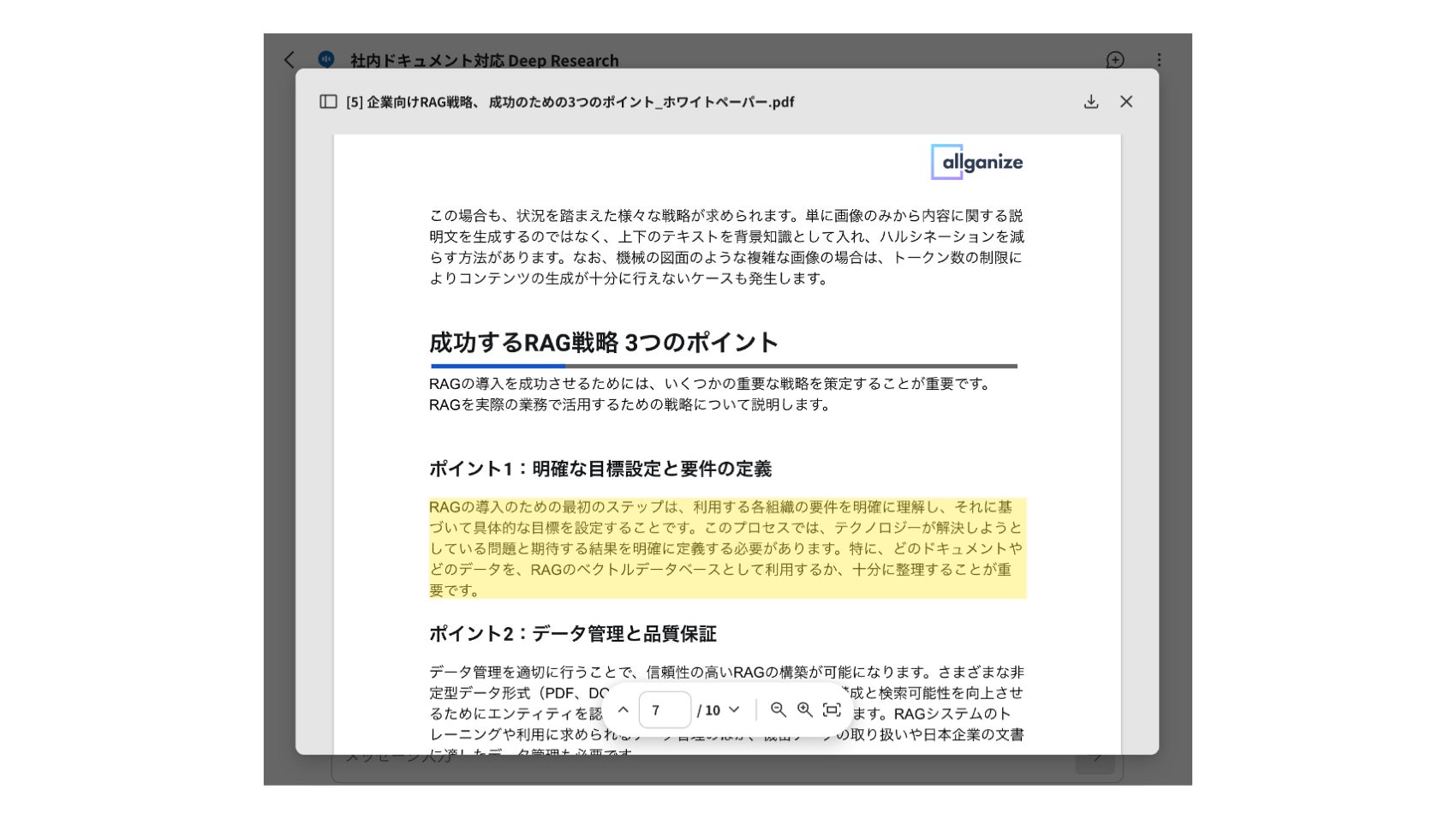Click the Deep Research app avatar icon
1456x819 pixels.
point(326,59)
